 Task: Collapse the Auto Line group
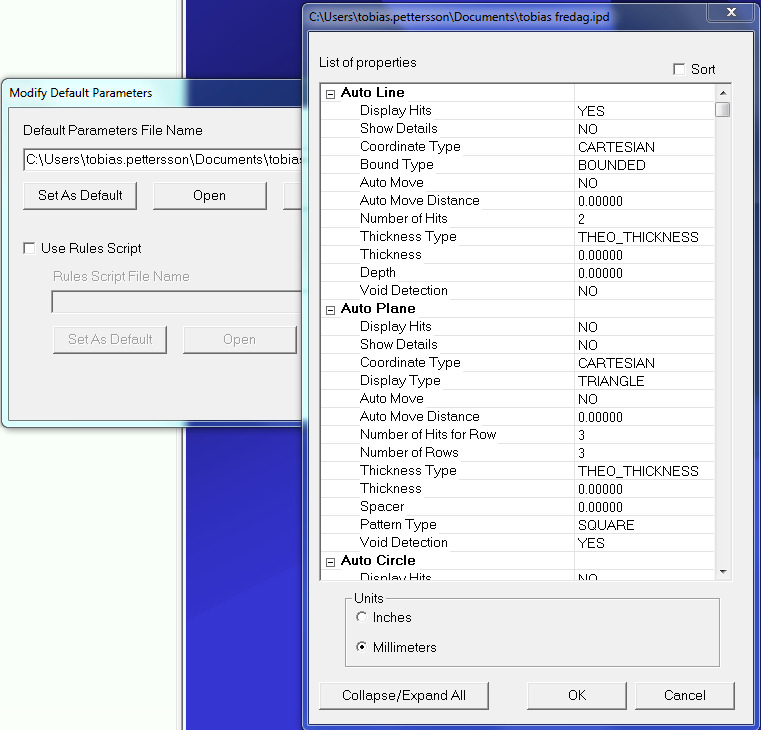(331, 94)
